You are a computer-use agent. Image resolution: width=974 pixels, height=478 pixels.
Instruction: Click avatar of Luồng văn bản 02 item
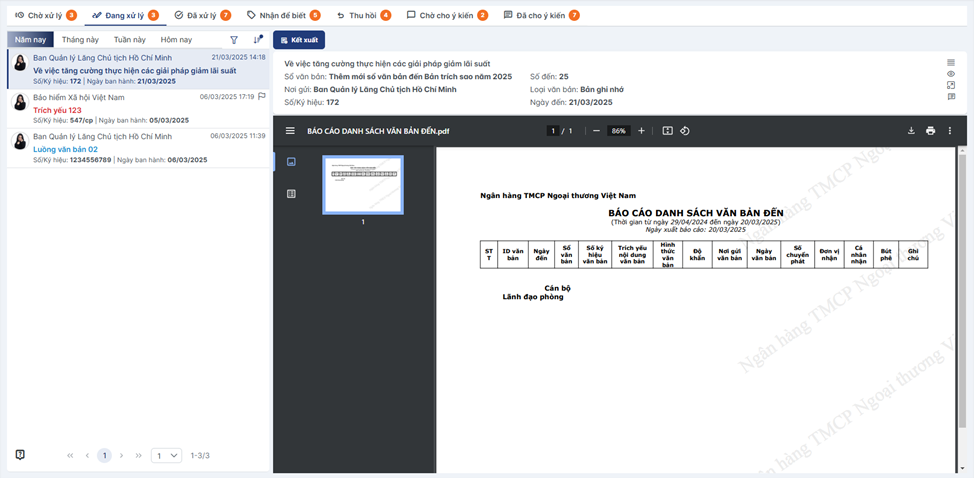pyautogui.click(x=20, y=142)
